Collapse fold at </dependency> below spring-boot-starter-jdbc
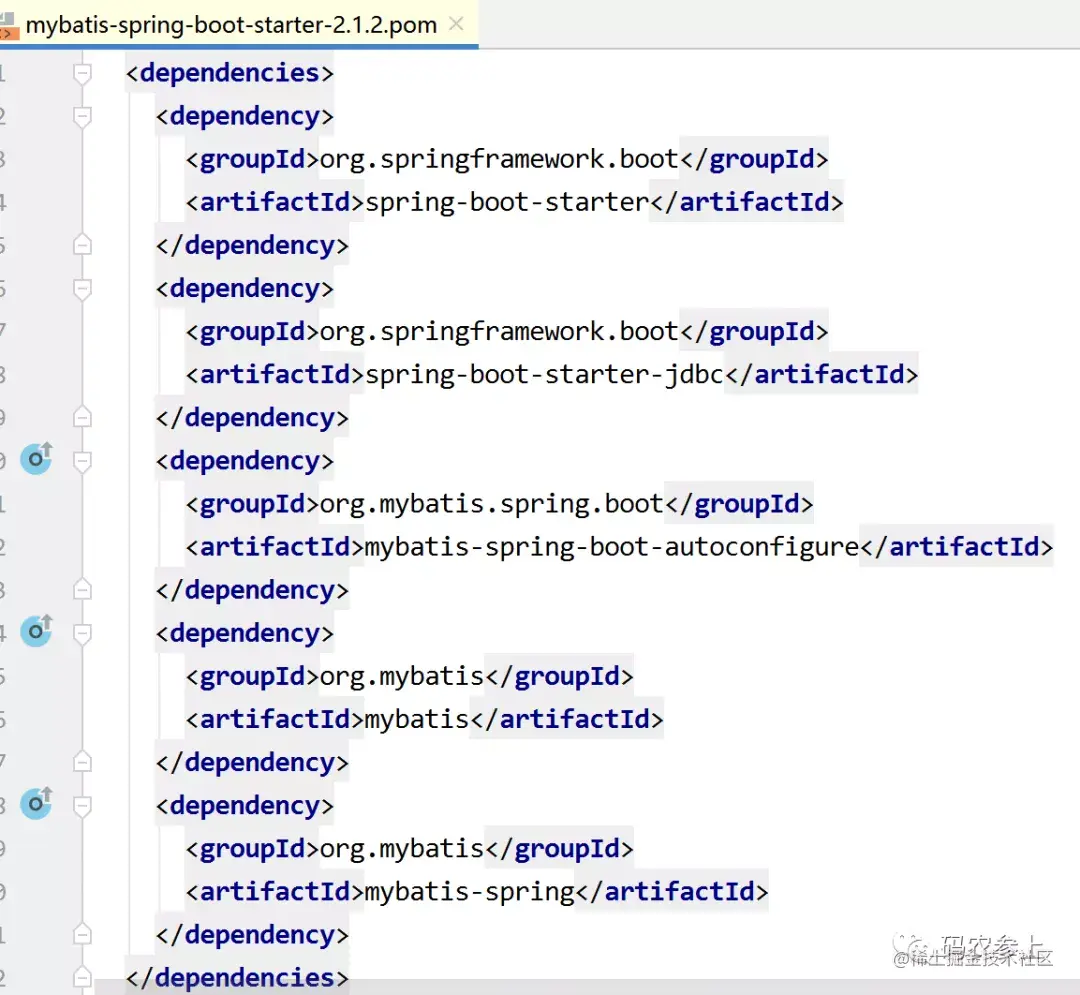The image size is (1080, 995). coord(82,417)
